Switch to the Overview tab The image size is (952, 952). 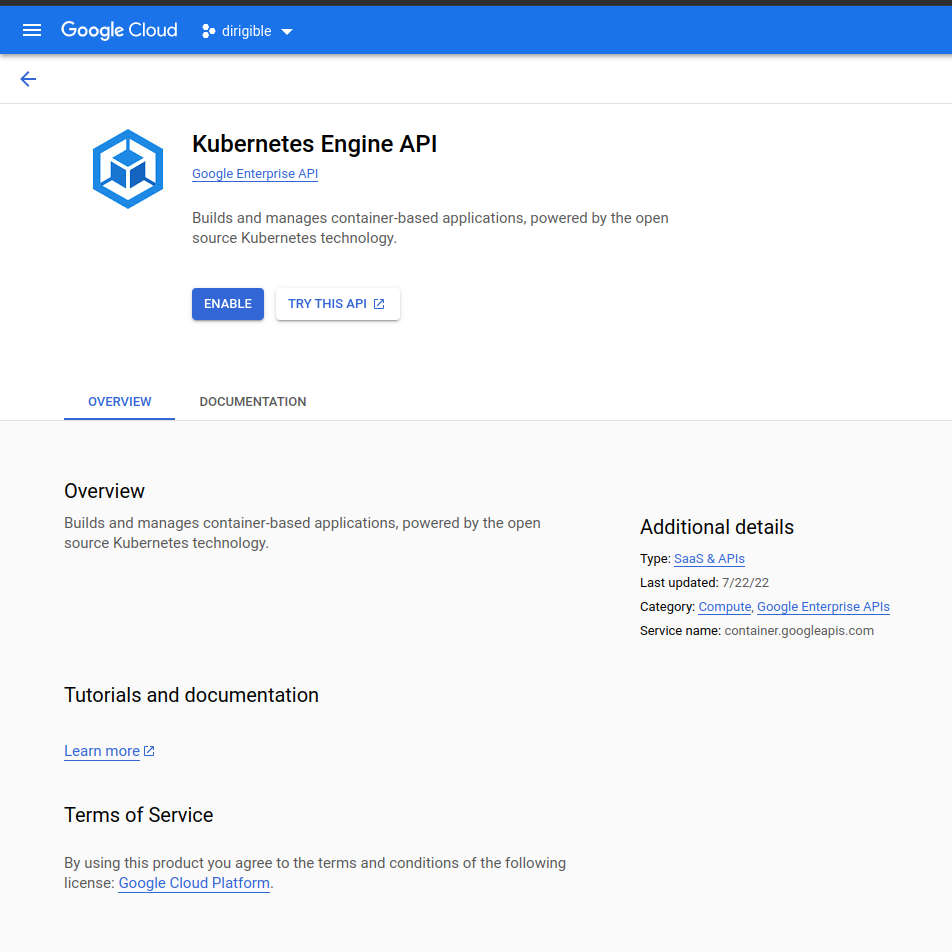(x=120, y=401)
